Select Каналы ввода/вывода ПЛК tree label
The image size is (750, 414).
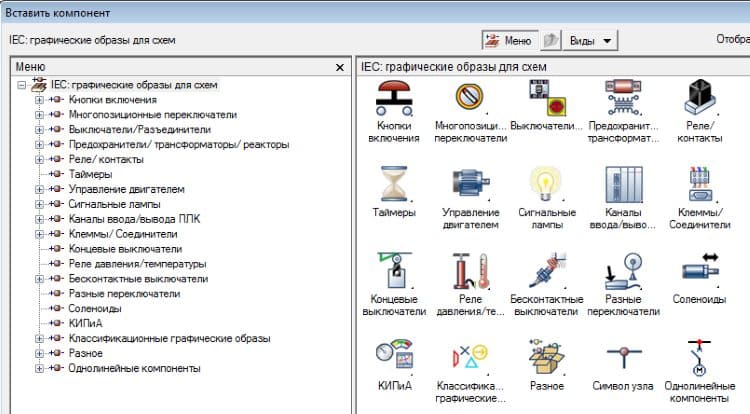click(134, 219)
